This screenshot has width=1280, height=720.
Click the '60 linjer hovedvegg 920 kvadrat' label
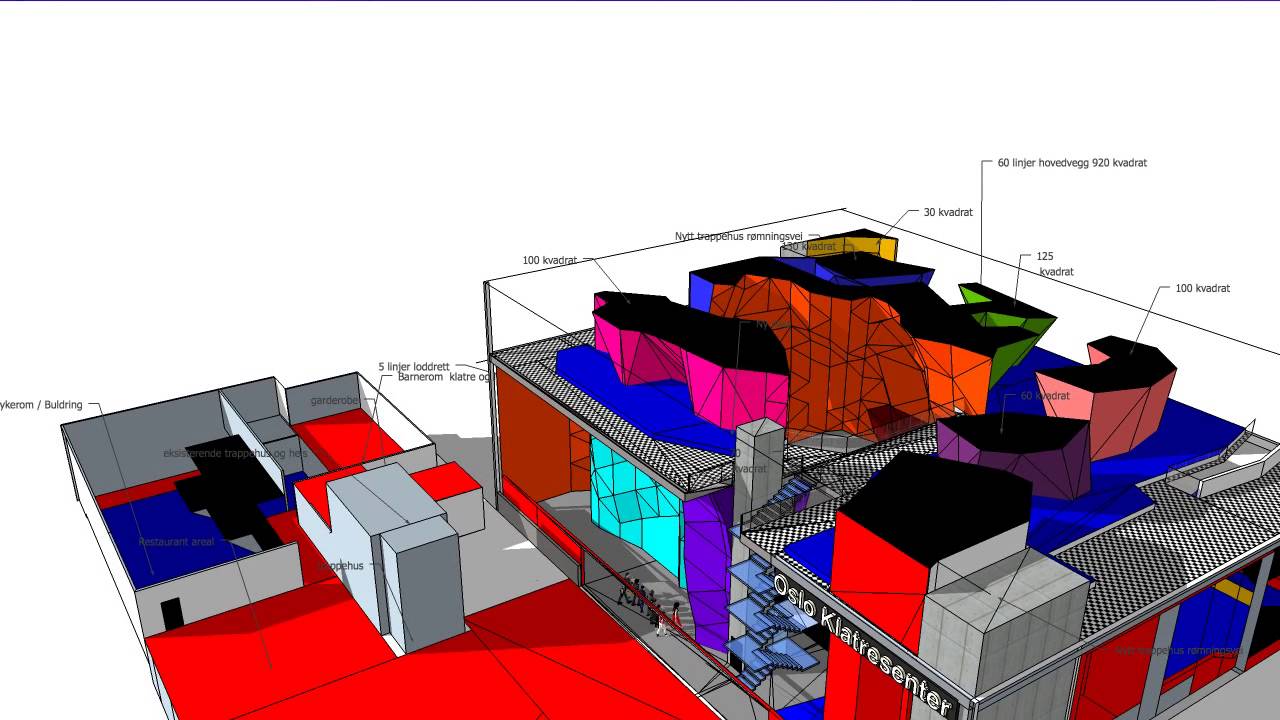1072,162
